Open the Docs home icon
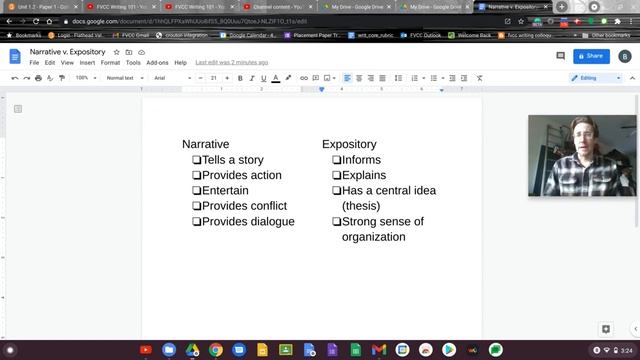Image resolution: width=640 pixels, height=360 pixels. [x=15, y=56]
